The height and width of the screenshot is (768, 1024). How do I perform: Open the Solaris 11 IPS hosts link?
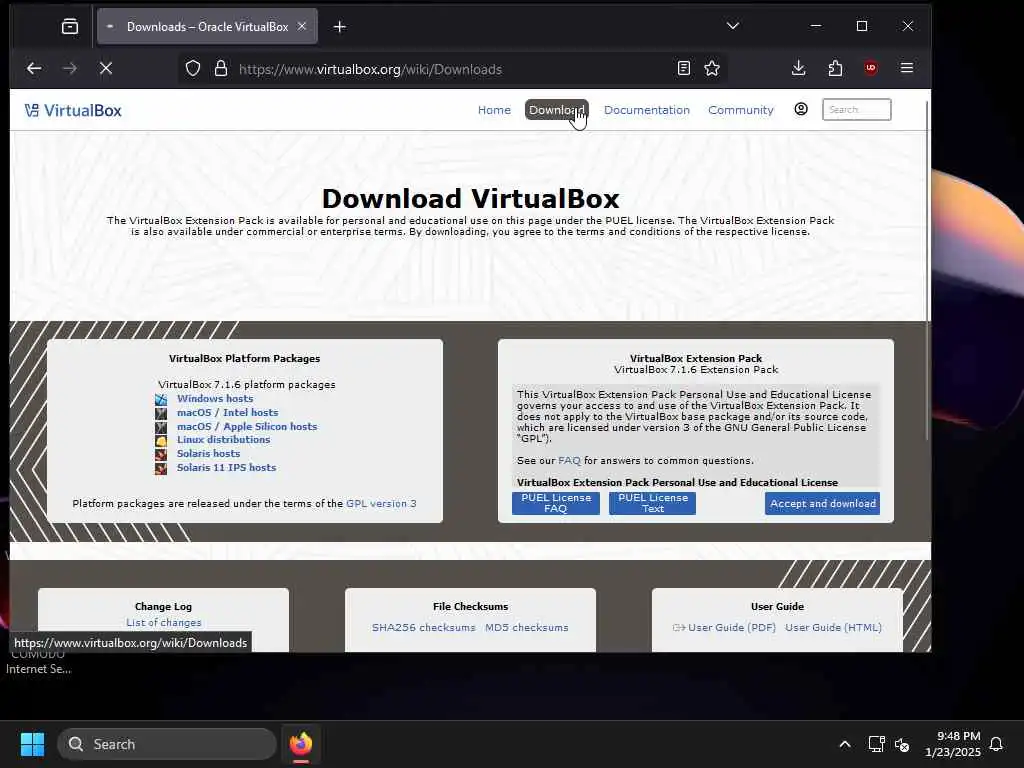pos(226,468)
